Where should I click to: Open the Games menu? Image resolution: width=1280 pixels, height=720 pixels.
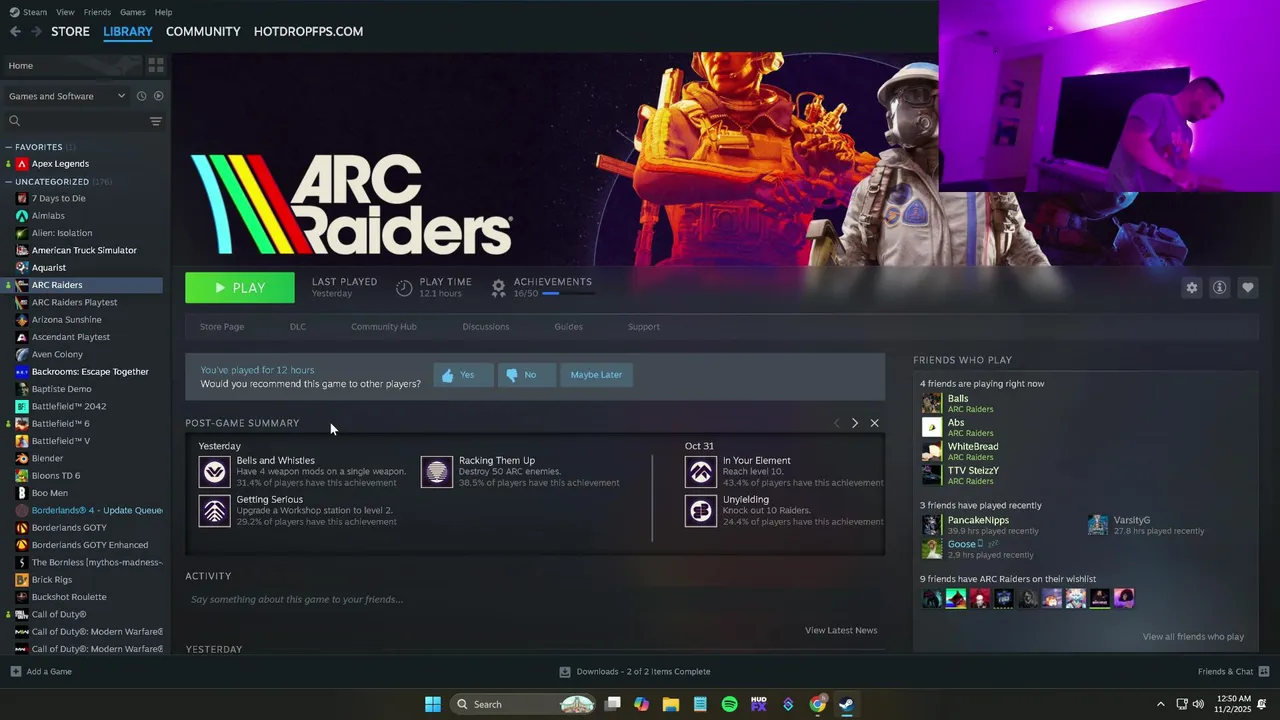pyautogui.click(x=132, y=12)
